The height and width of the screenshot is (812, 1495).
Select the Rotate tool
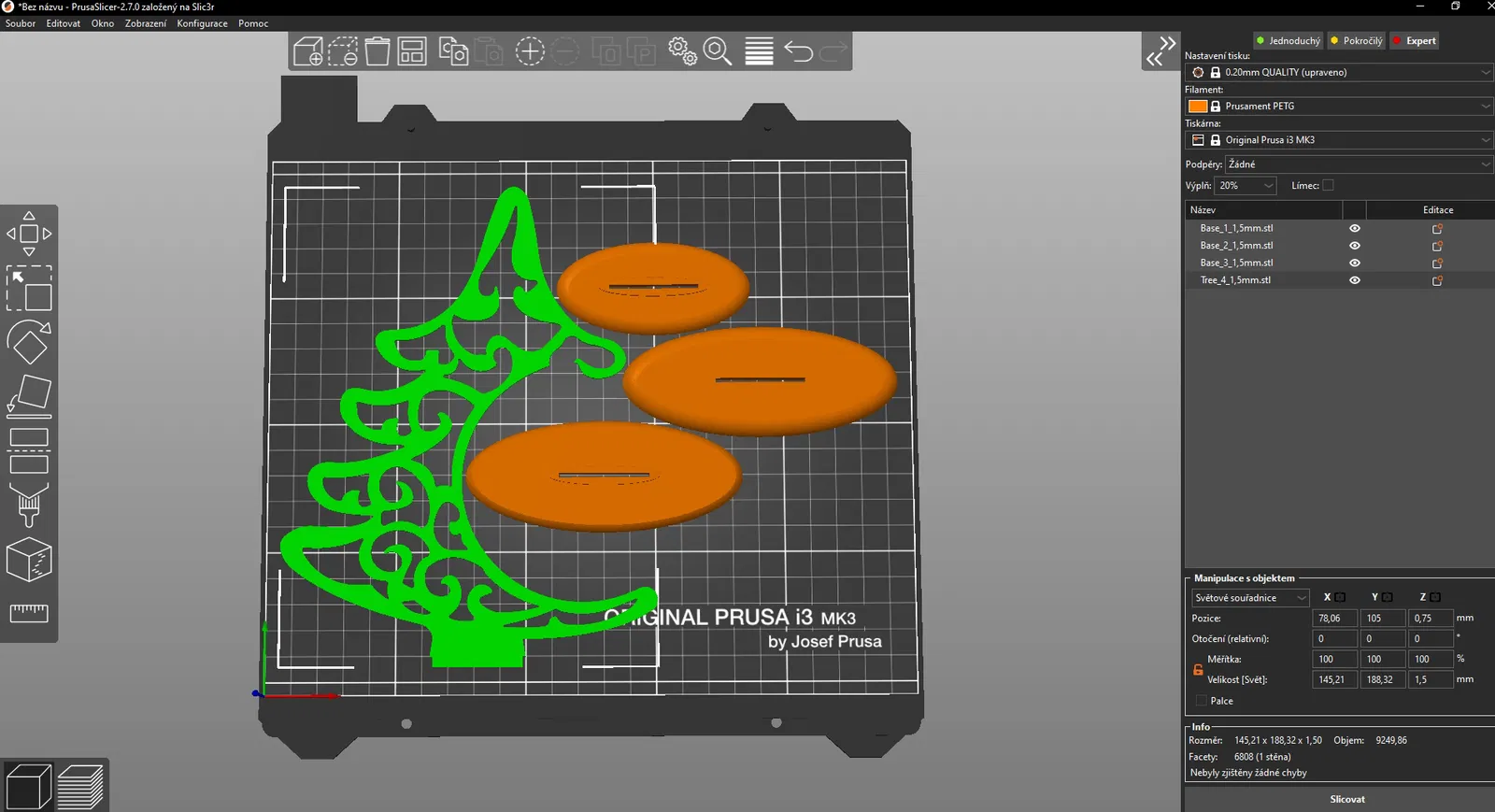(29, 342)
